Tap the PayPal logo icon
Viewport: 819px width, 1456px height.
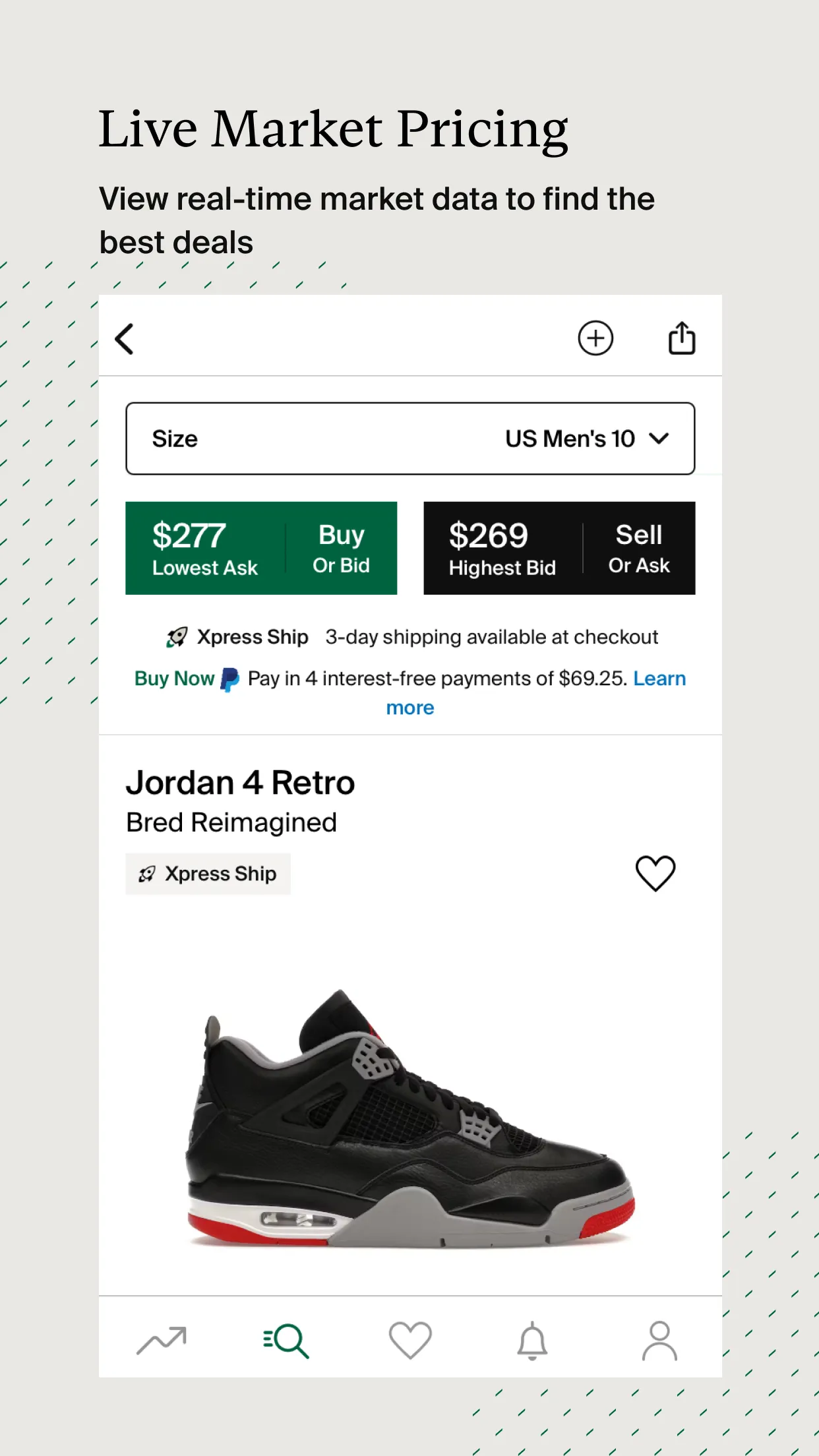tap(230, 679)
